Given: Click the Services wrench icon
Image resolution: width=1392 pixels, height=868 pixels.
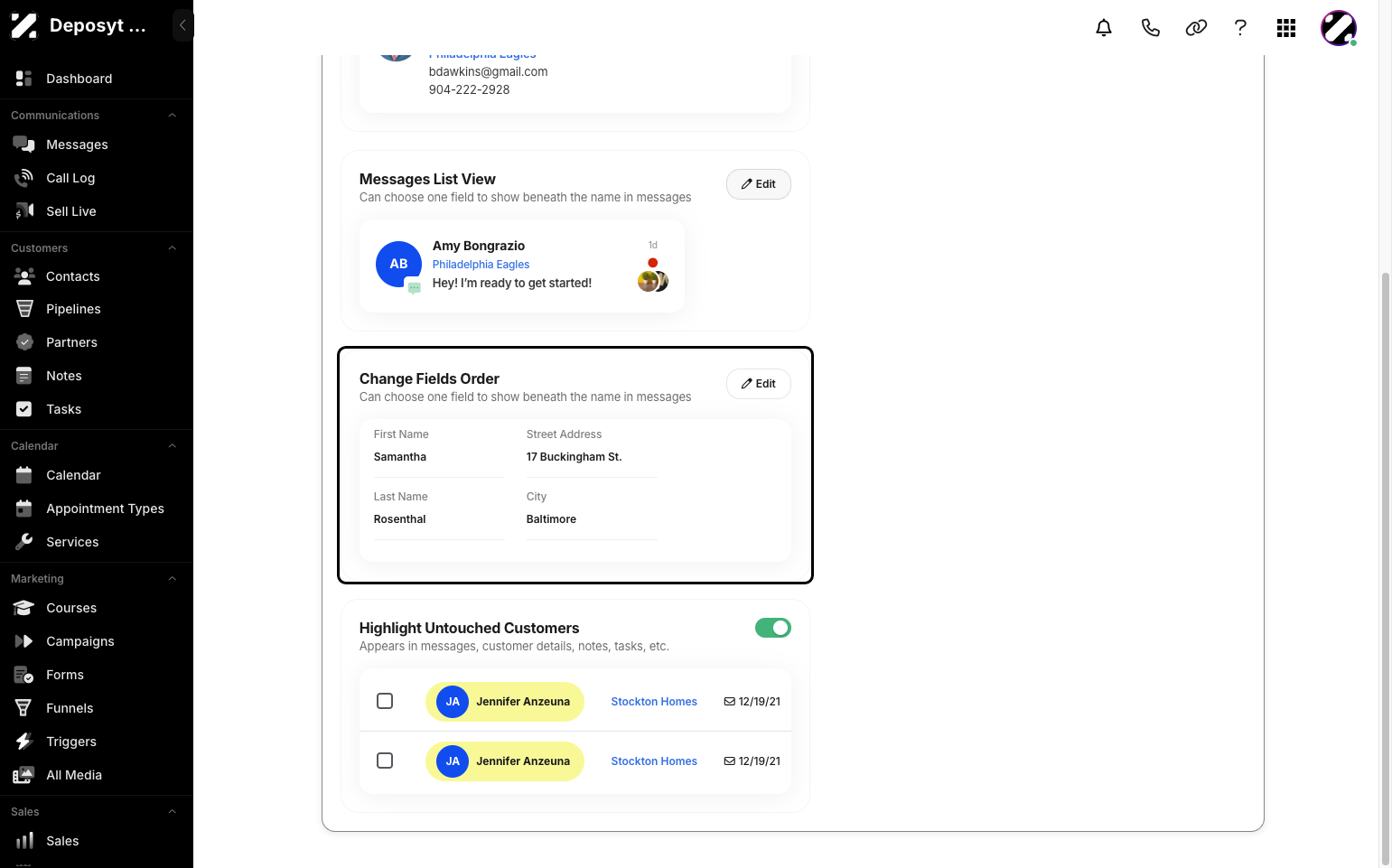Looking at the screenshot, I should (x=24, y=542).
